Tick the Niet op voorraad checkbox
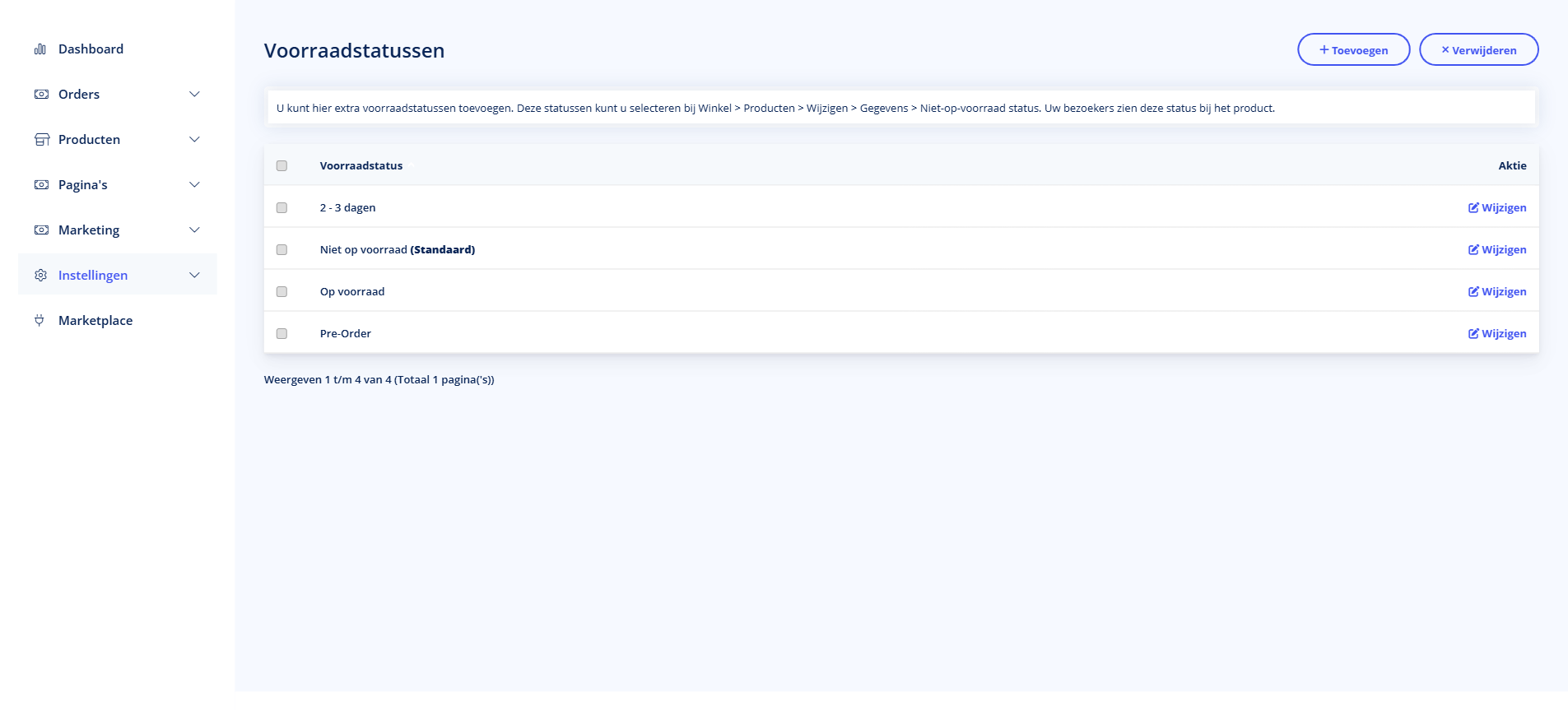 tap(281, 250)
